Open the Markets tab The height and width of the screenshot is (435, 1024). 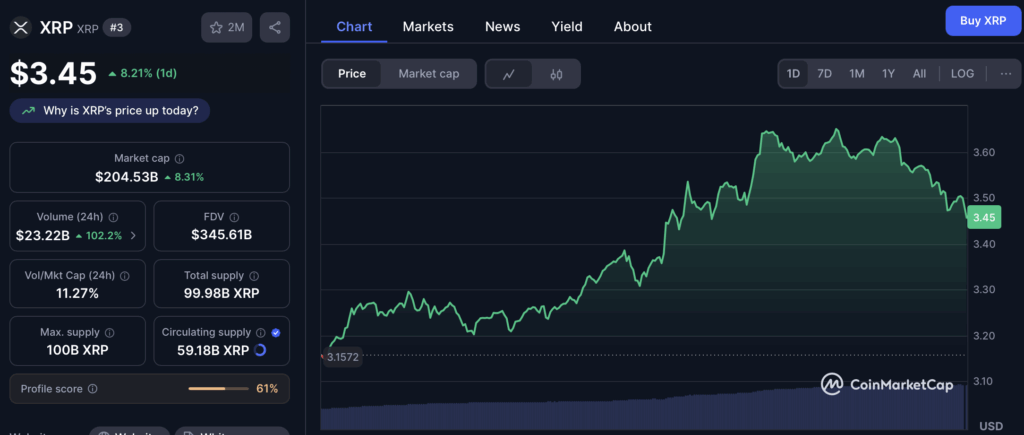coord(428,27)
